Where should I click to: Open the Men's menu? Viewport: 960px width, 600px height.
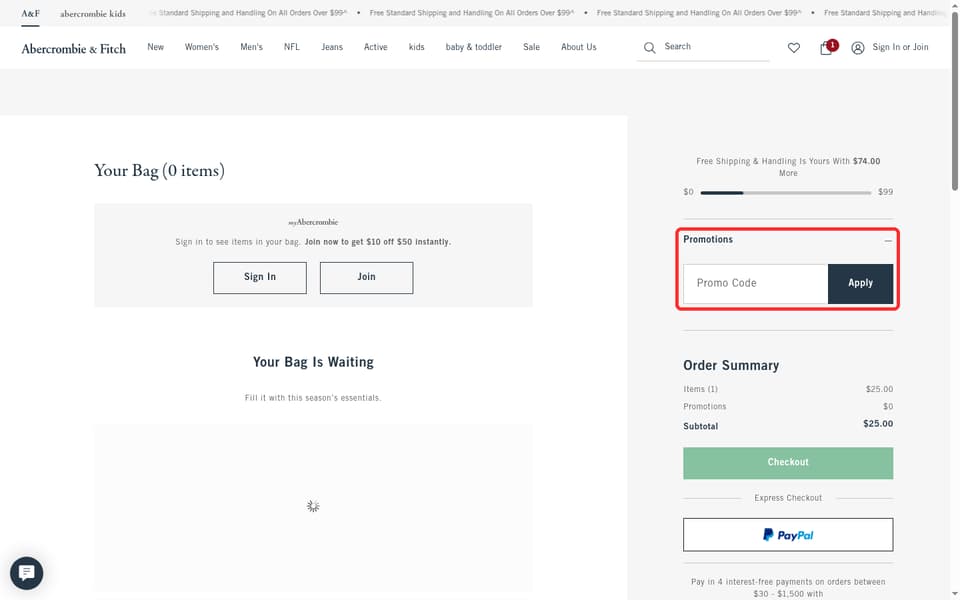(251, 47)
